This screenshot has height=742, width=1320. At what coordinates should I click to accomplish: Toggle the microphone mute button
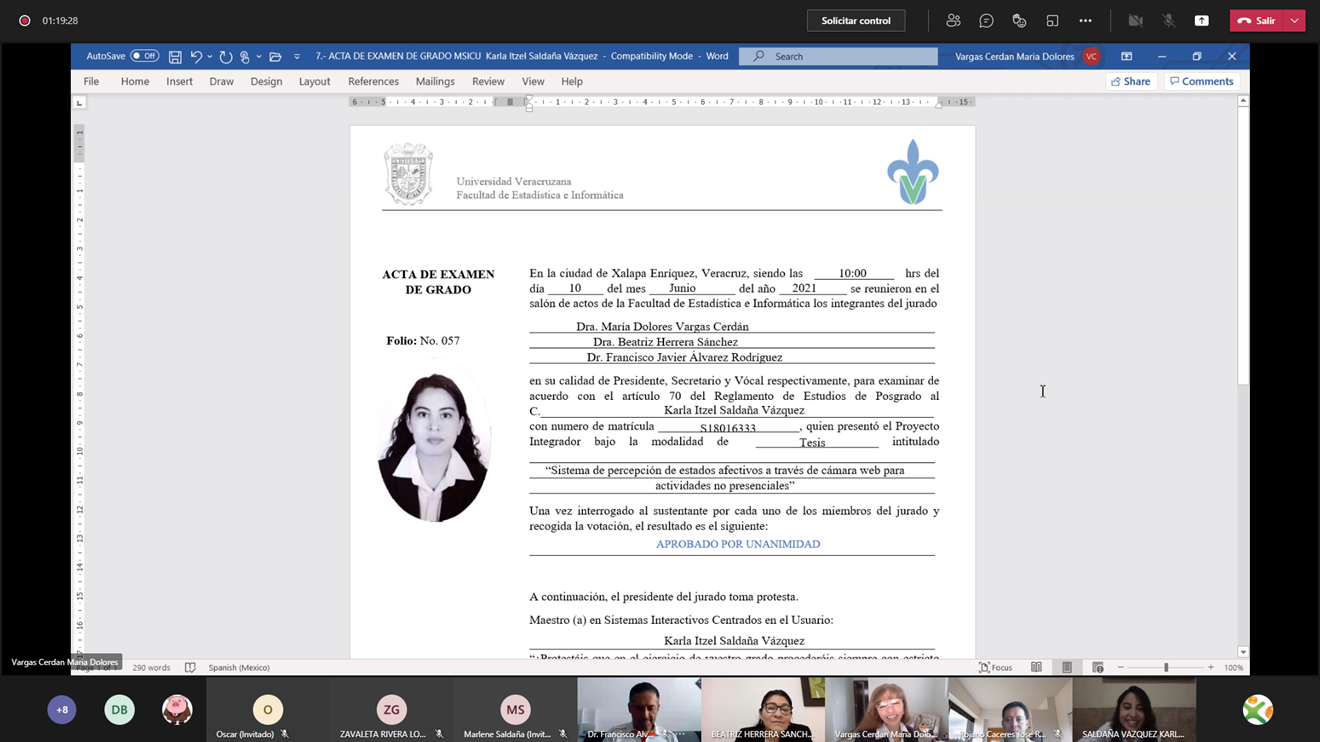[1168, 21]
